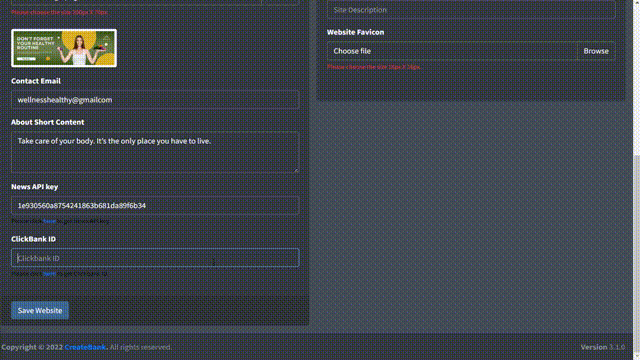Image resolution: width=640 pixels, height=360 pixels.
Task: Click the Contact Email label
Action: (36, 81)
